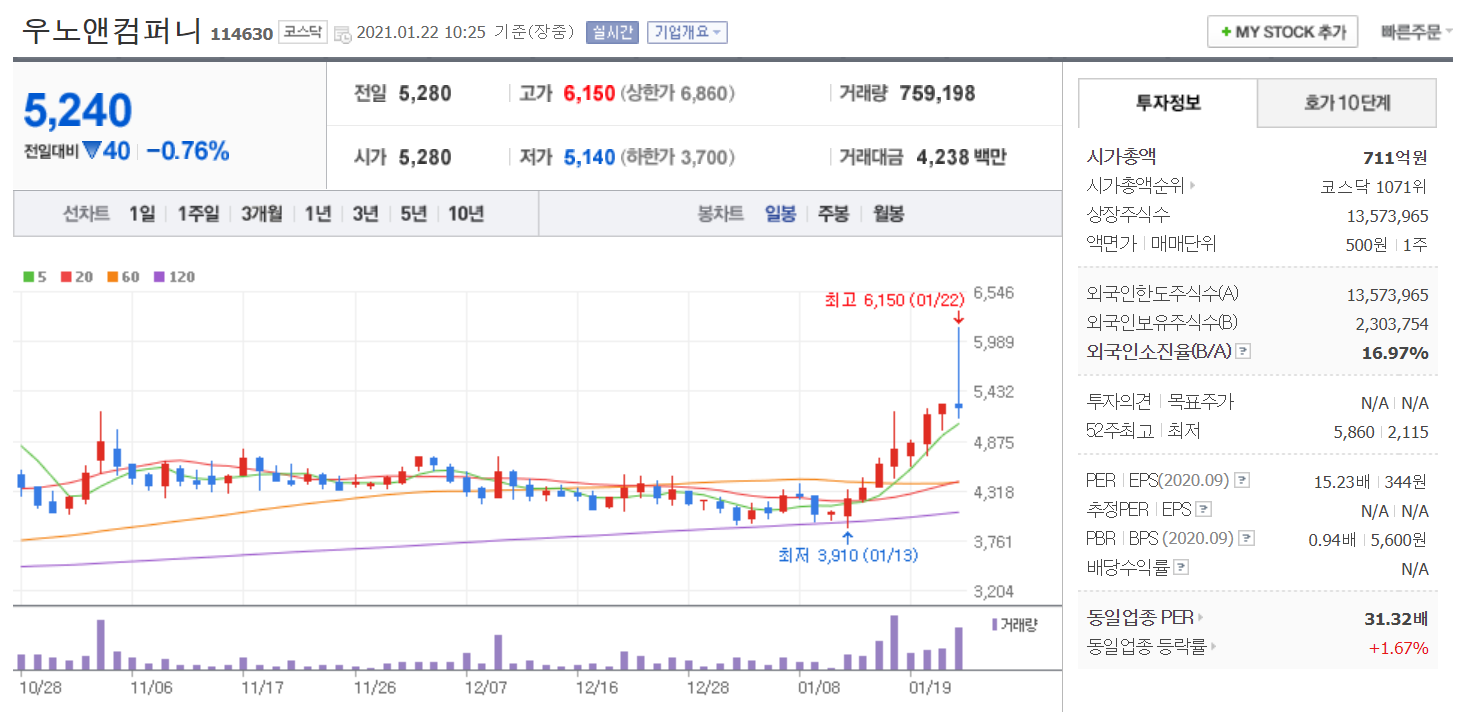
Task: Switch candle chart to 주봉 weekly
Action: point(833,214)
